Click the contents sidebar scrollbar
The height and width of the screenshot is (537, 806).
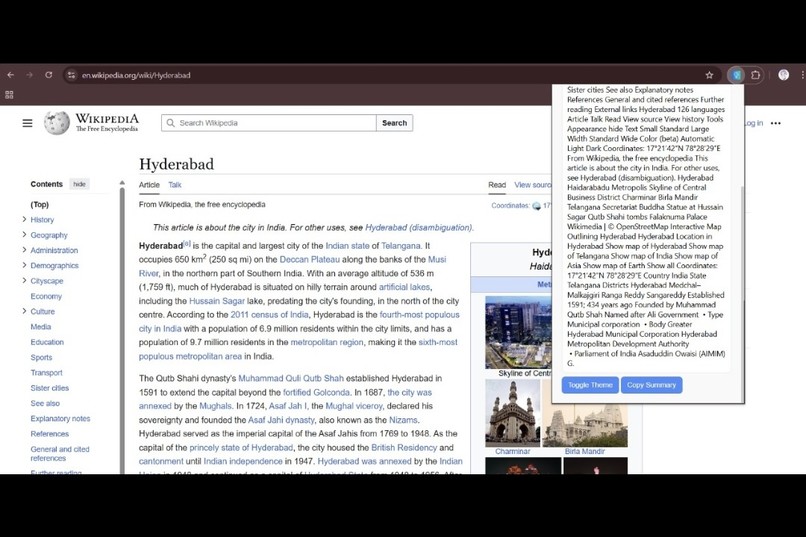pyautogui.click(x=122, y=329)
